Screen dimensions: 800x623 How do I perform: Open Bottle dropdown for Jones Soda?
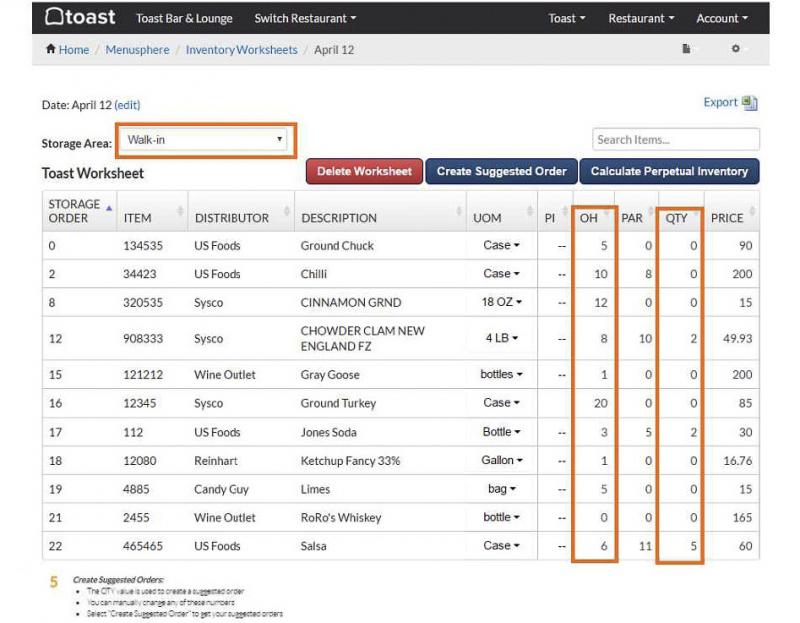(502, 432)
